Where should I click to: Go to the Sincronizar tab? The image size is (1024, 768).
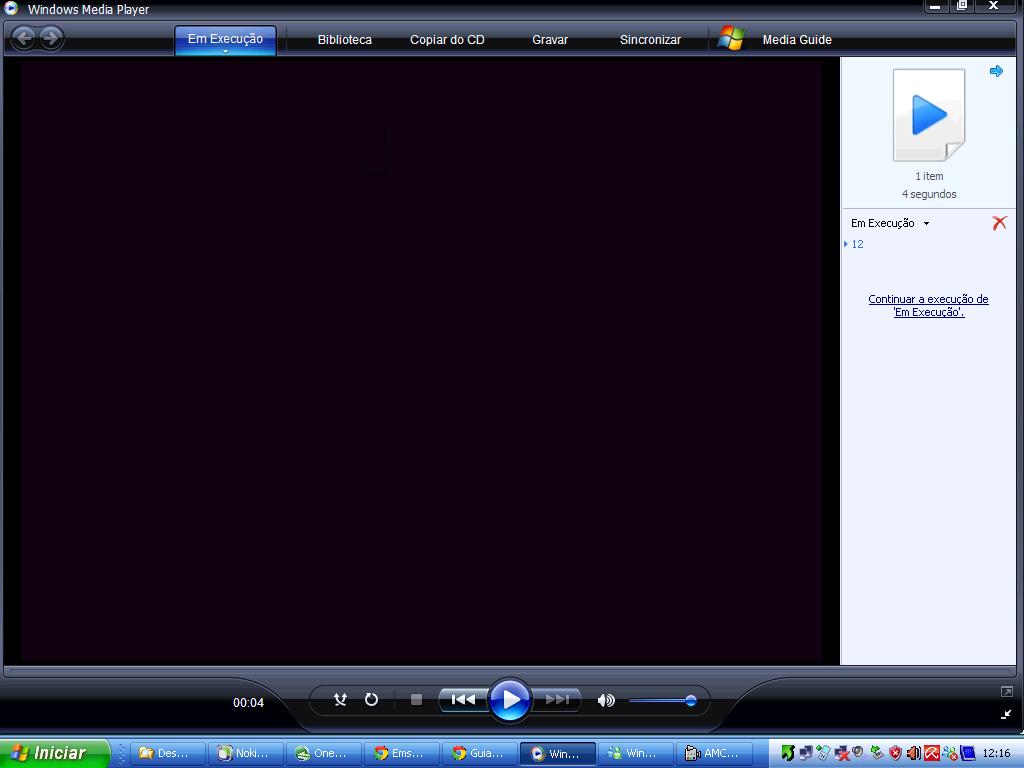point(650,40)
